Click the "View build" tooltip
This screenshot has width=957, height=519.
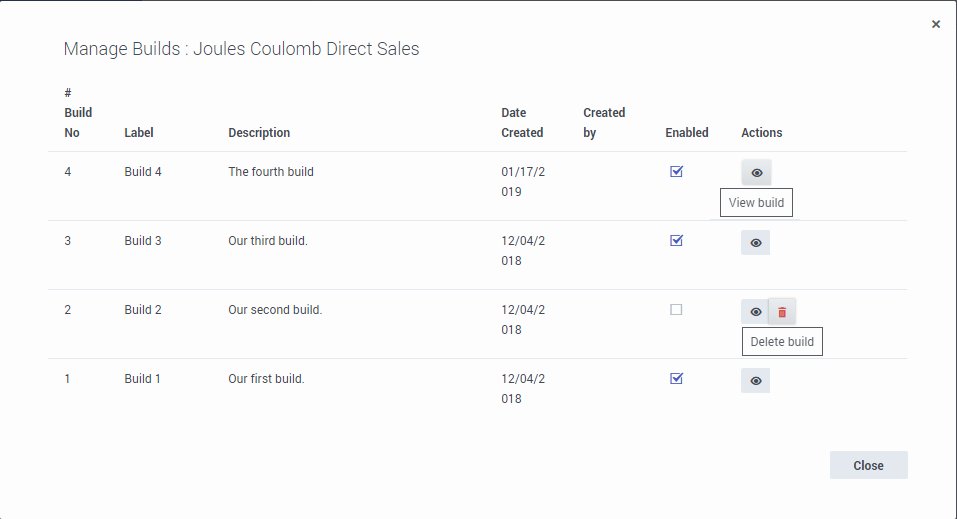click(756, 203)
